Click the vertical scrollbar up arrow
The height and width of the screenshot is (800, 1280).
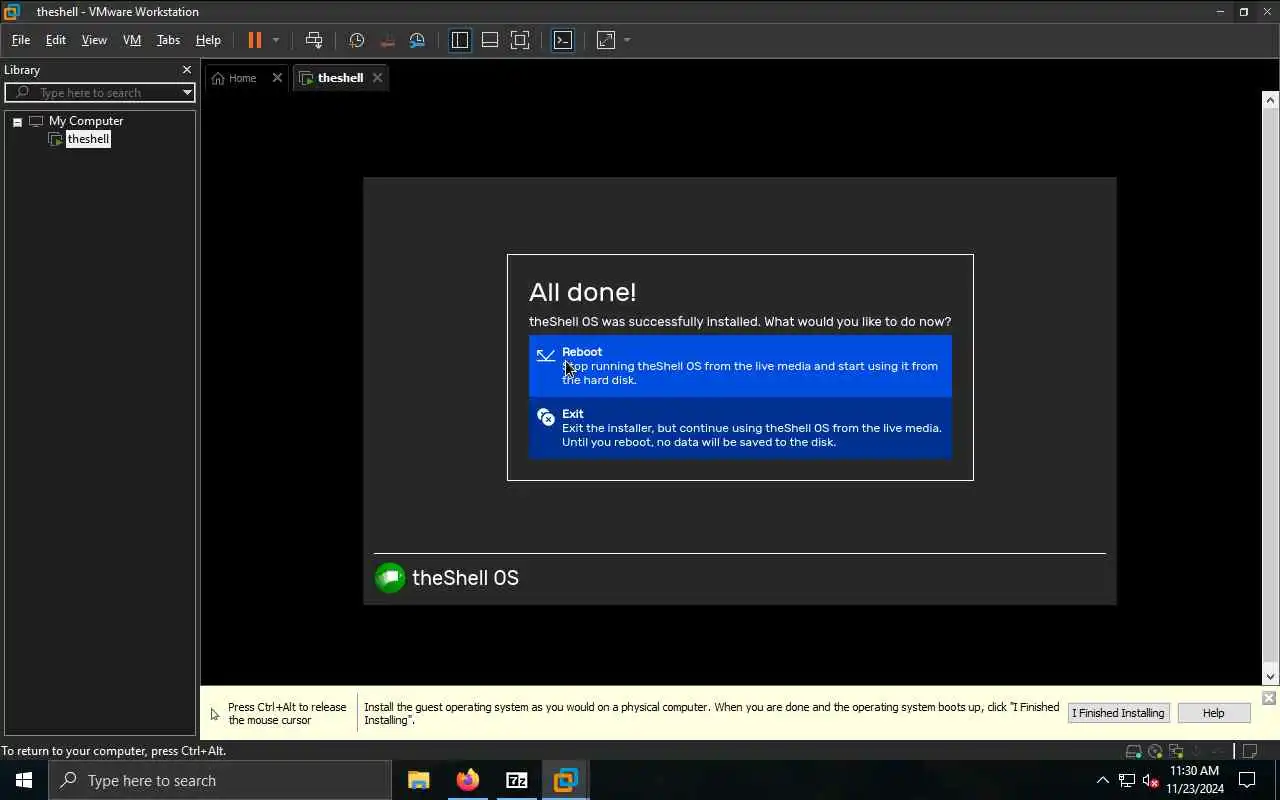pyautogui.click(x=1270, y=100)
